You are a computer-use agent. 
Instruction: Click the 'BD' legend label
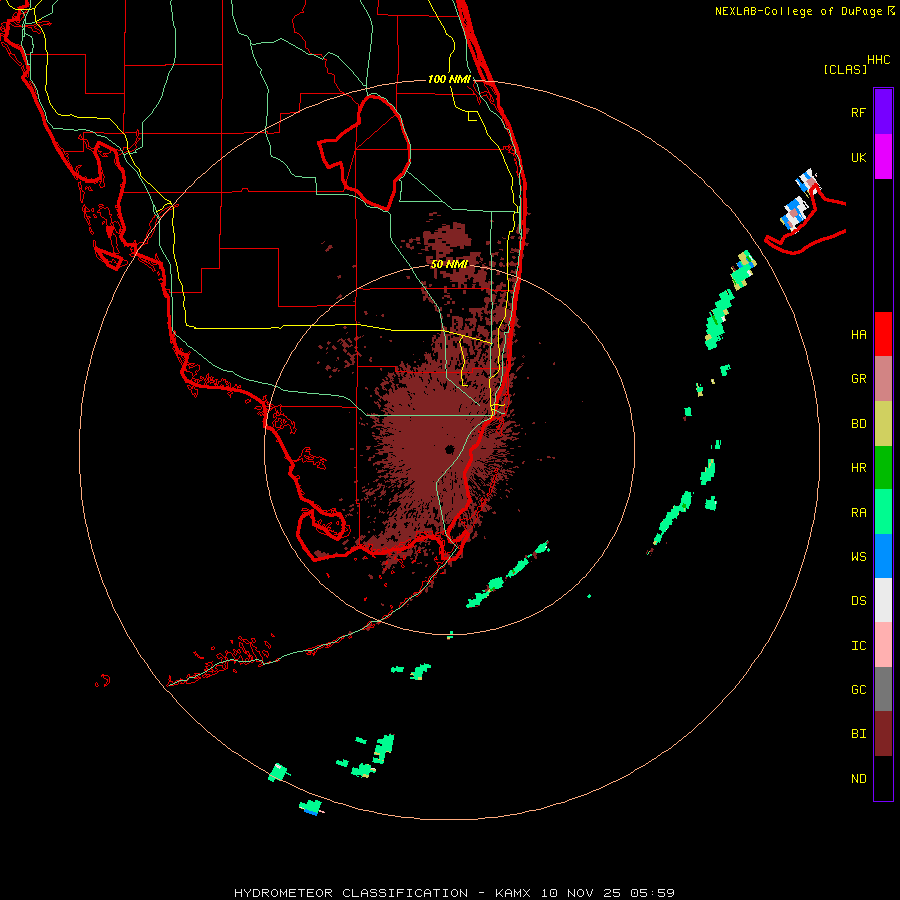[858, 424]
